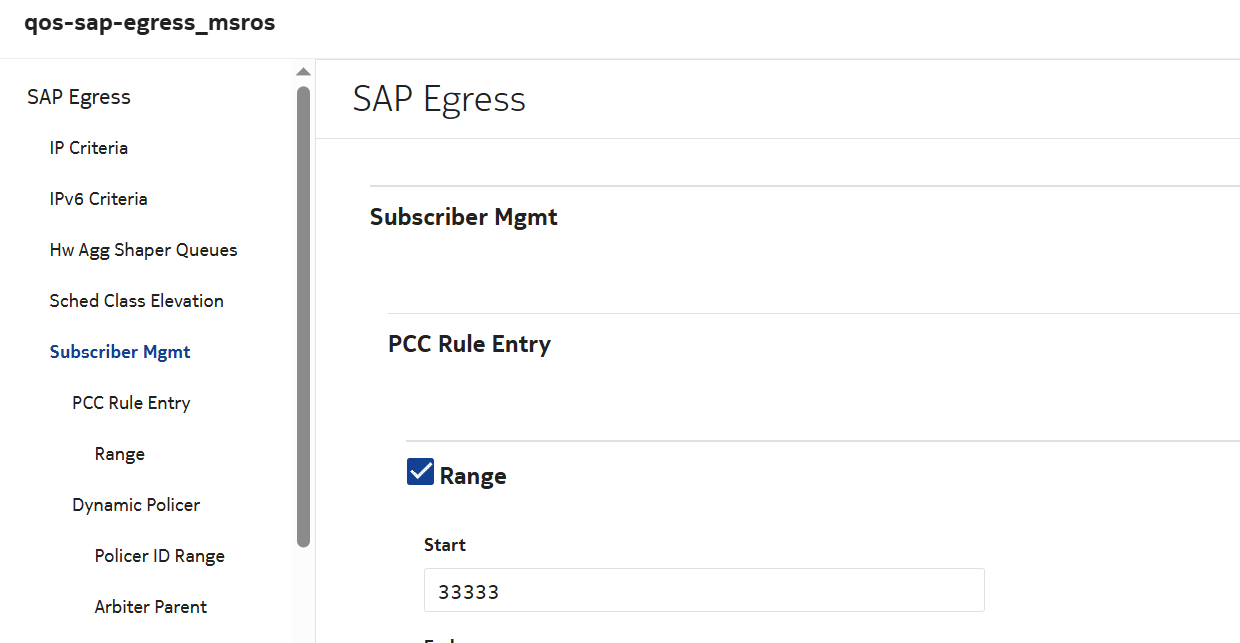This screenshot has height=643, width=1240.
Task: Jump to Sched Class Elevation
Action: 136,301
